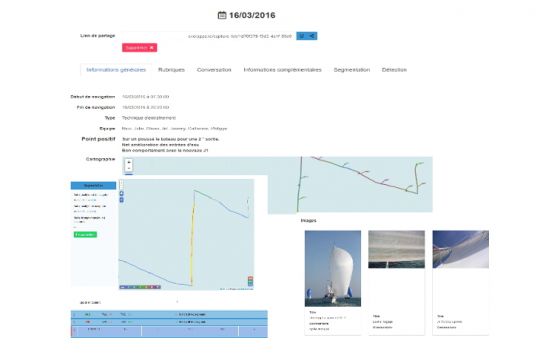Viewport: 540px width, 360px height.
Task: Zoom out on the Cartographie map
Action: [129, 168]
